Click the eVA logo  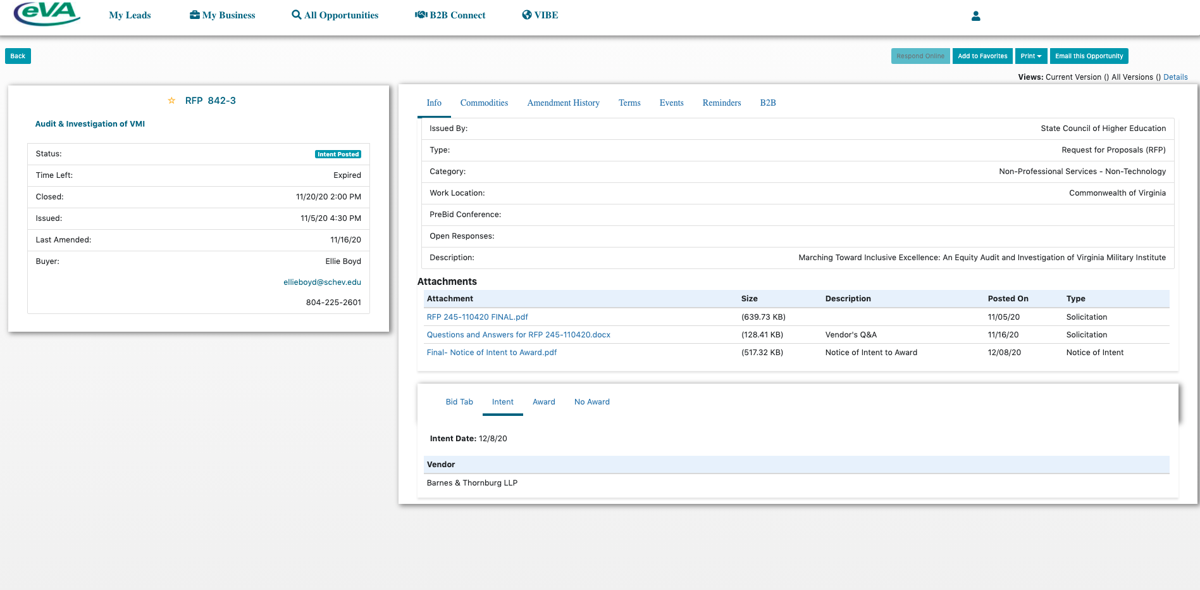(47, 15)
